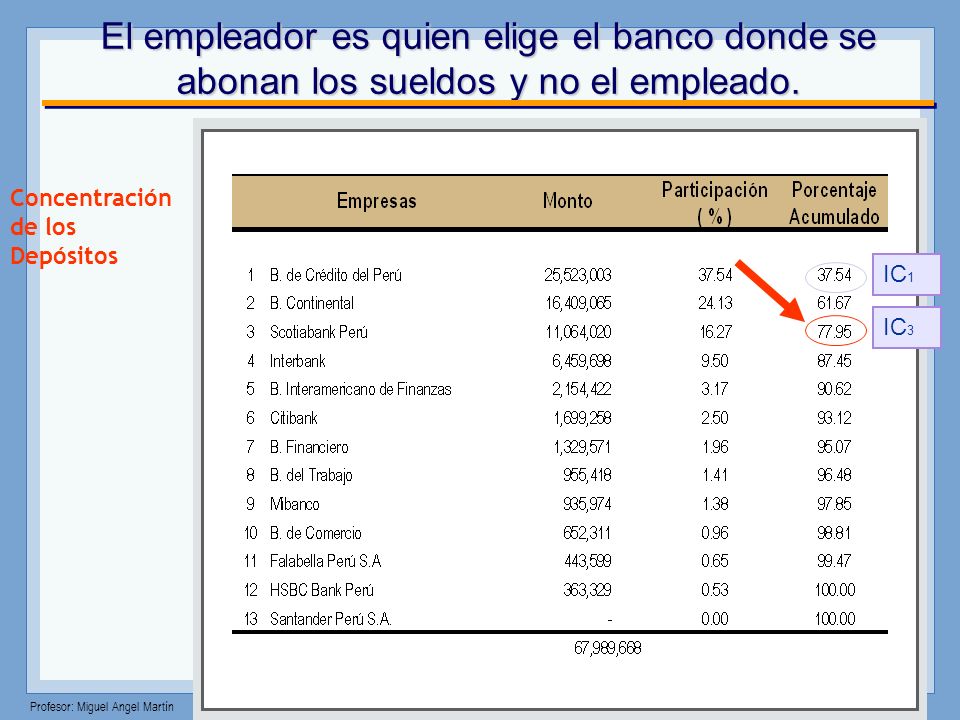The width and height of the screenshot is (960, 720).
Task: Click the participation value 16.27
Action: pos(715,332)
